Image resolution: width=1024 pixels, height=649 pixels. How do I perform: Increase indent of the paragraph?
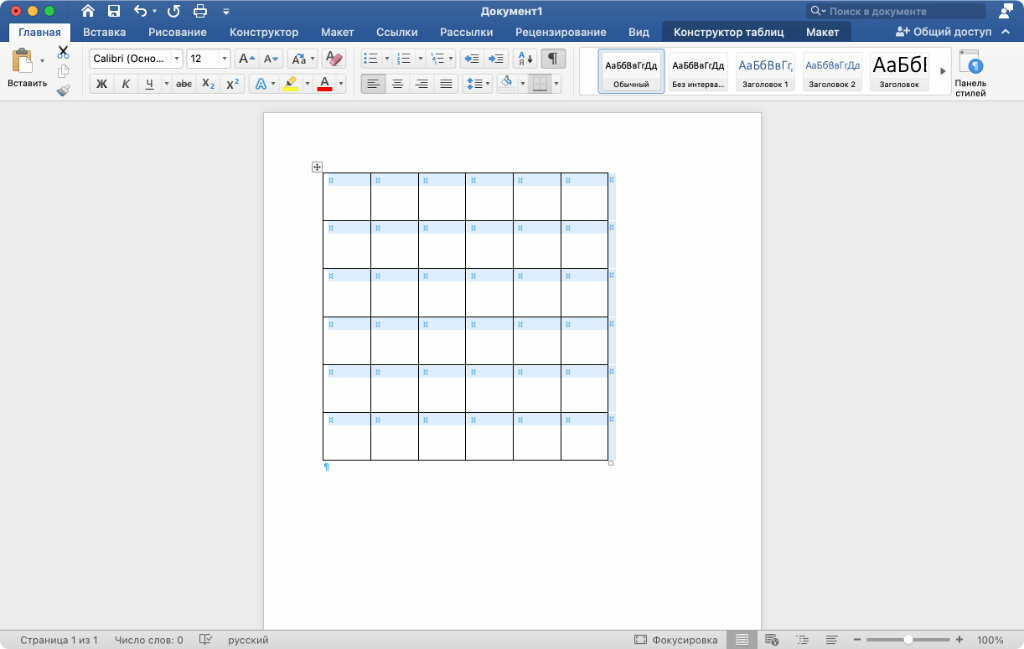point(497,59)
